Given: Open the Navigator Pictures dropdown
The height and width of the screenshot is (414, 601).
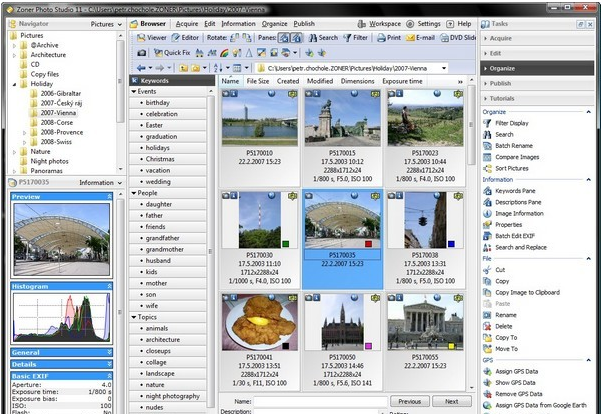Looking at the screenshot, I should coord(120,24).
